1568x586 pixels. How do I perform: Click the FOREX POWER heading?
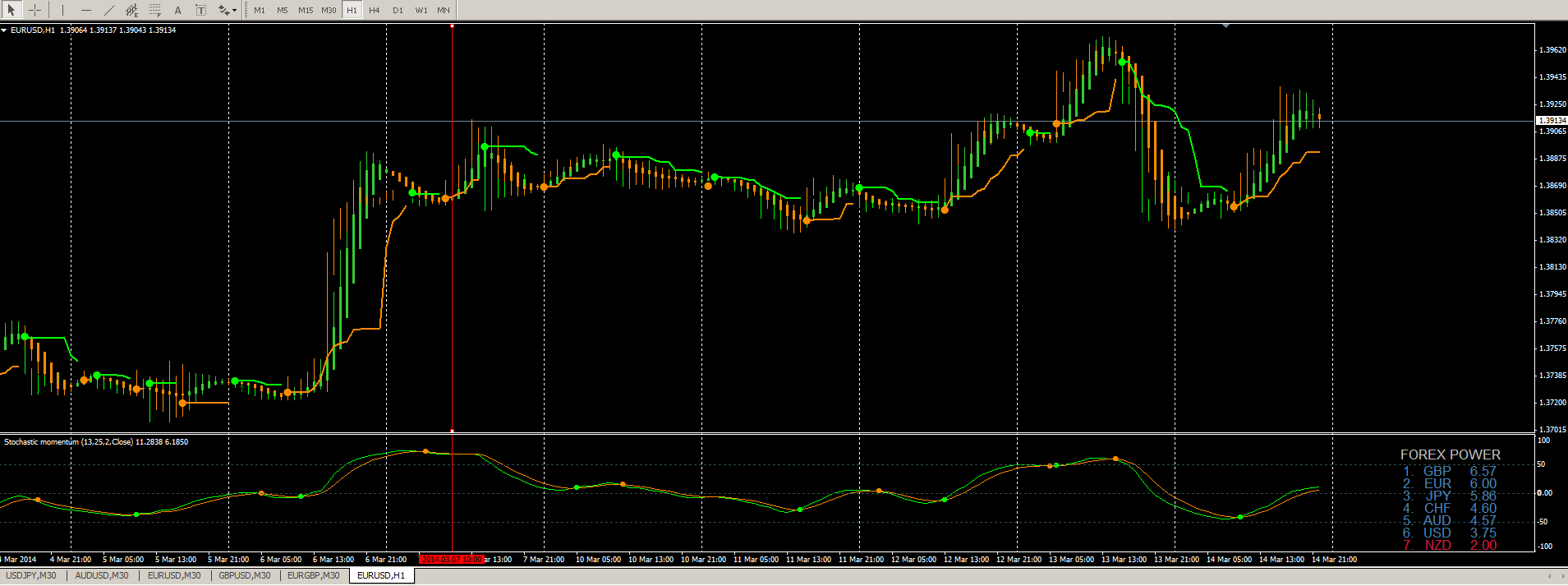pos(1450,454)
